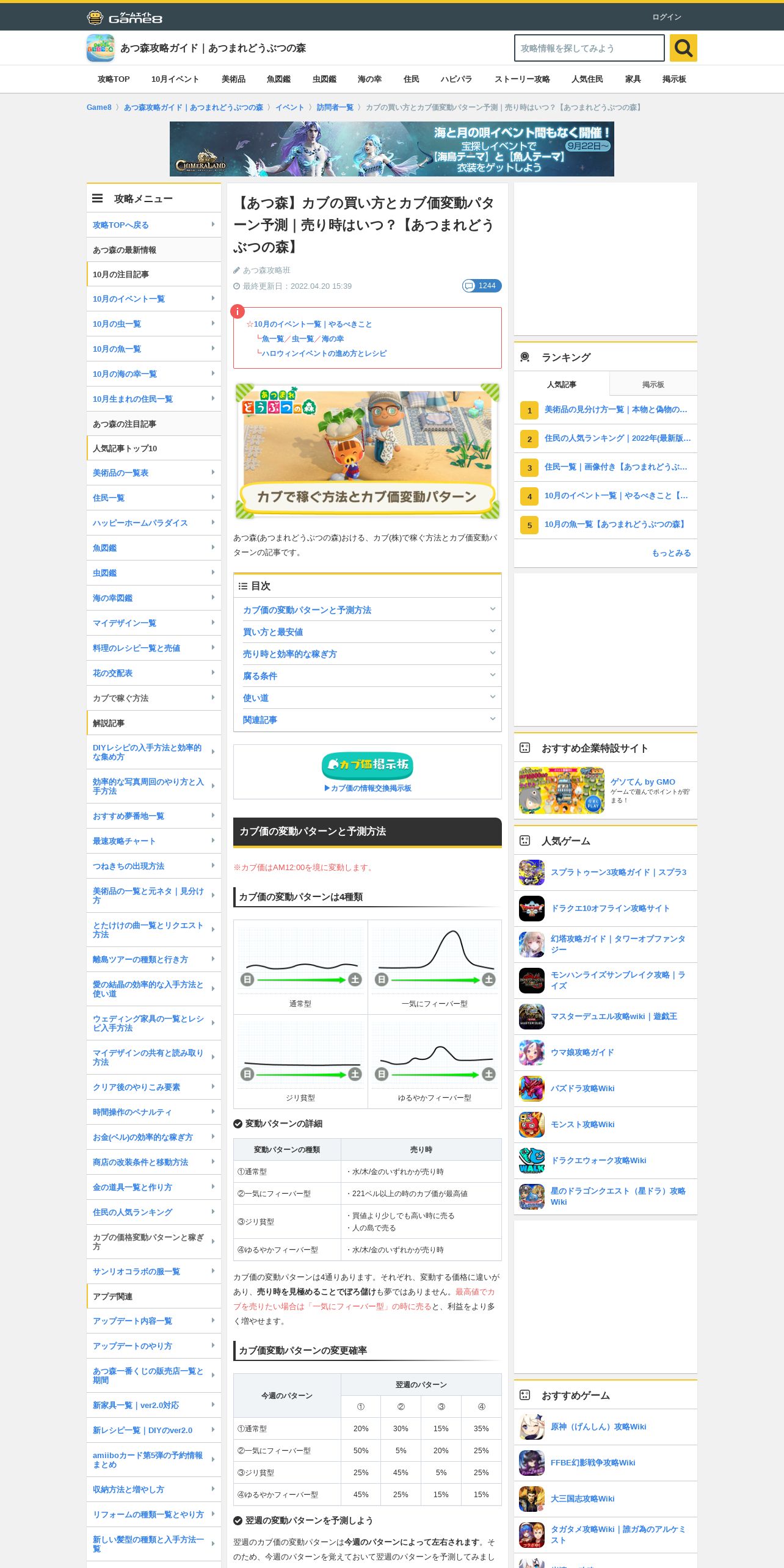Open カブ価の情報交換掲示板 link

368,788
